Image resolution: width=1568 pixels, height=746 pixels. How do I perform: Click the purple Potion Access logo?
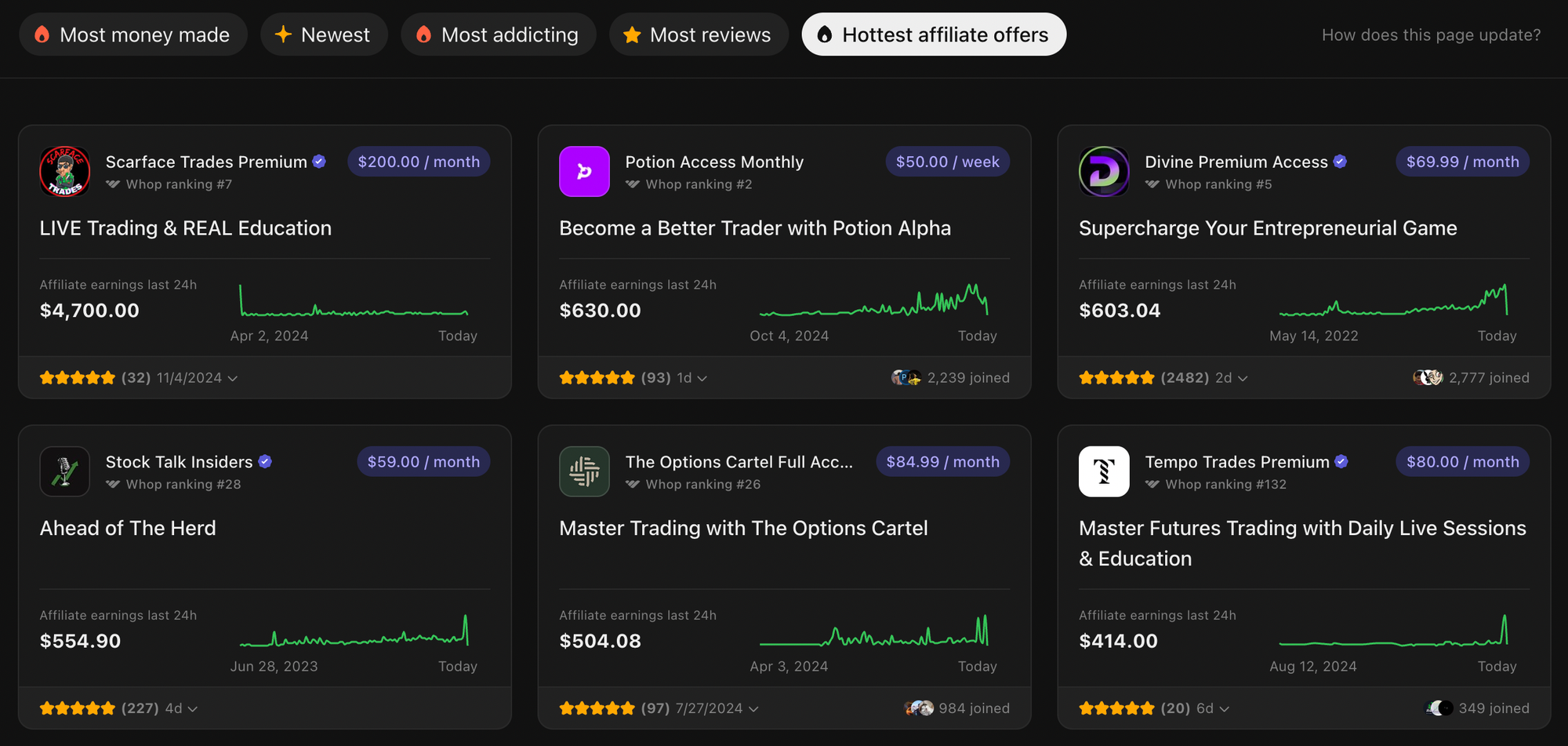(584, 172)
